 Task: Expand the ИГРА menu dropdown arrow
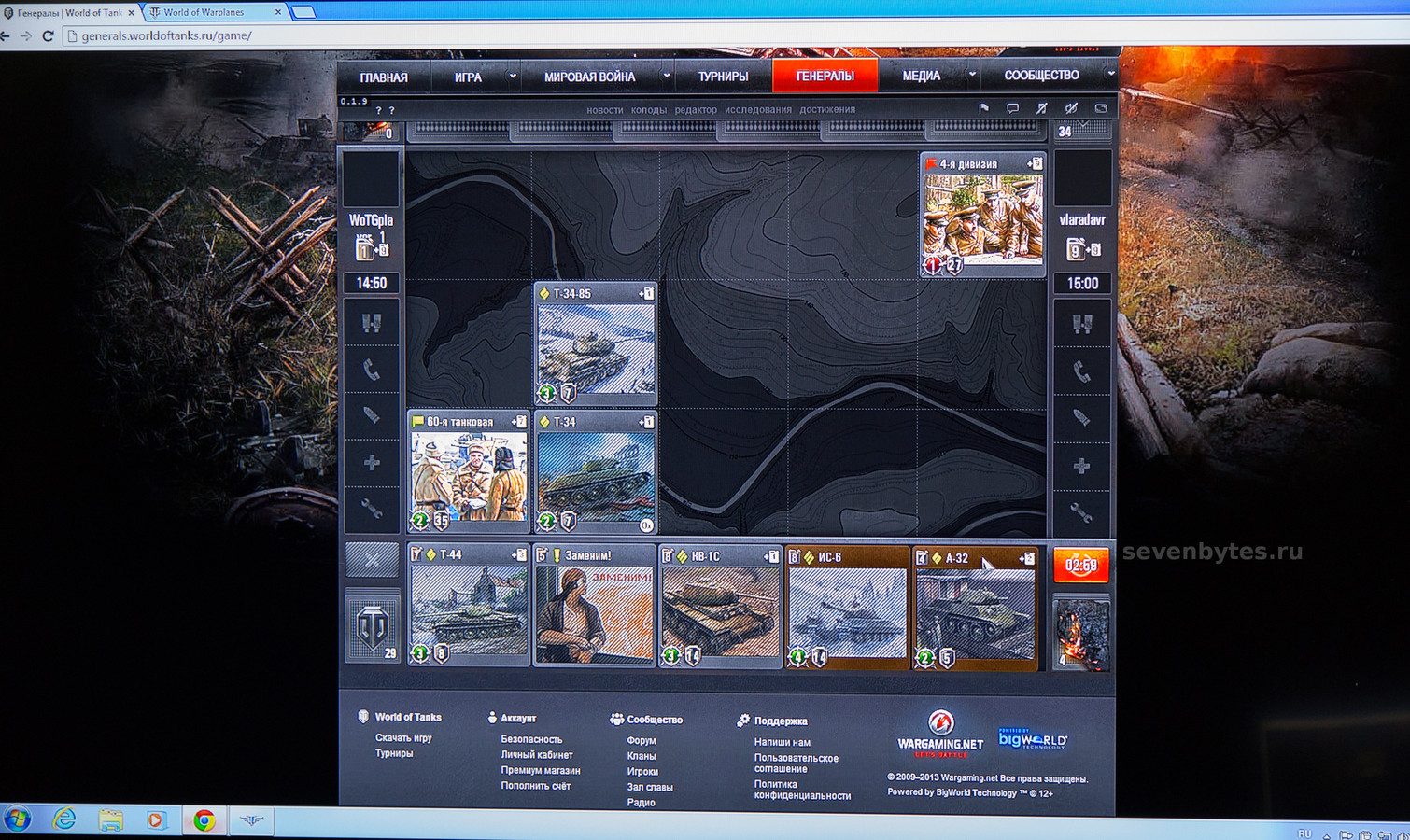tap(513, 77)
